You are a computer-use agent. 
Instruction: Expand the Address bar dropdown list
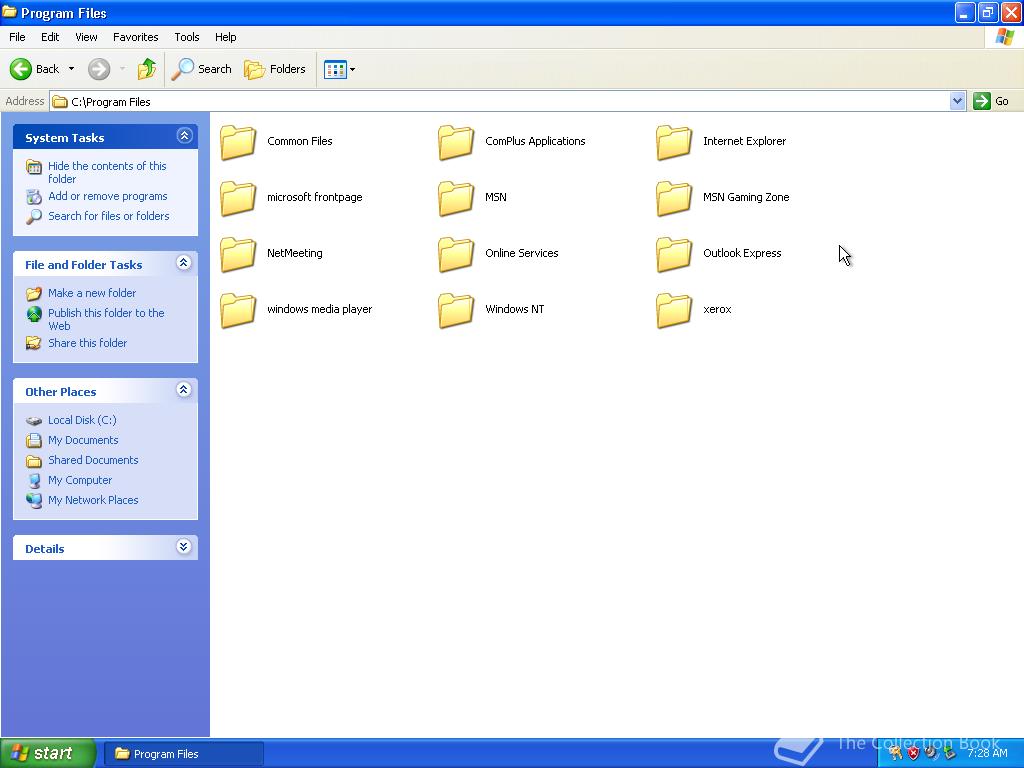957,101
